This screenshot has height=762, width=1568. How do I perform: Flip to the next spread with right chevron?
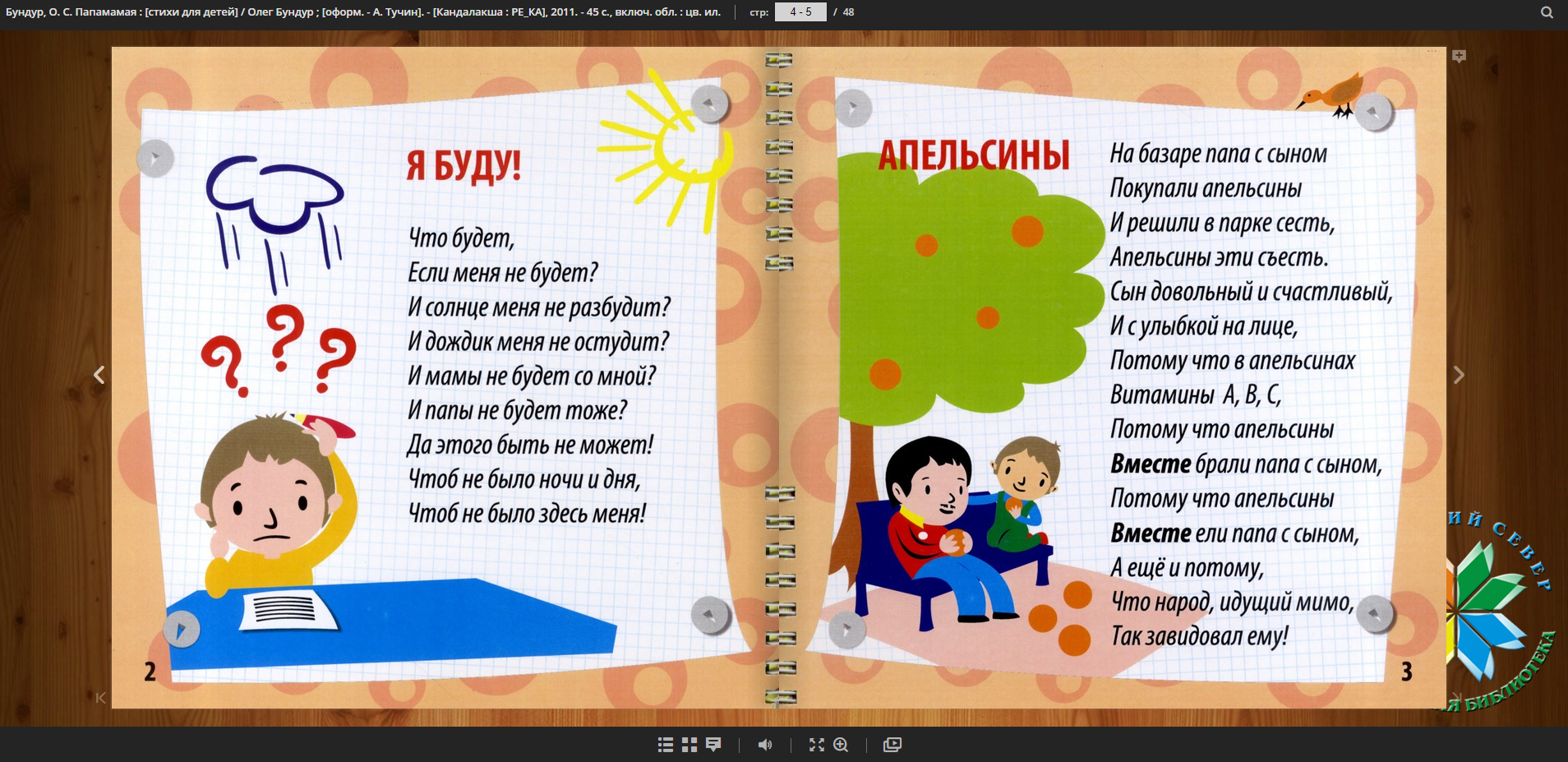[1460, 375]
